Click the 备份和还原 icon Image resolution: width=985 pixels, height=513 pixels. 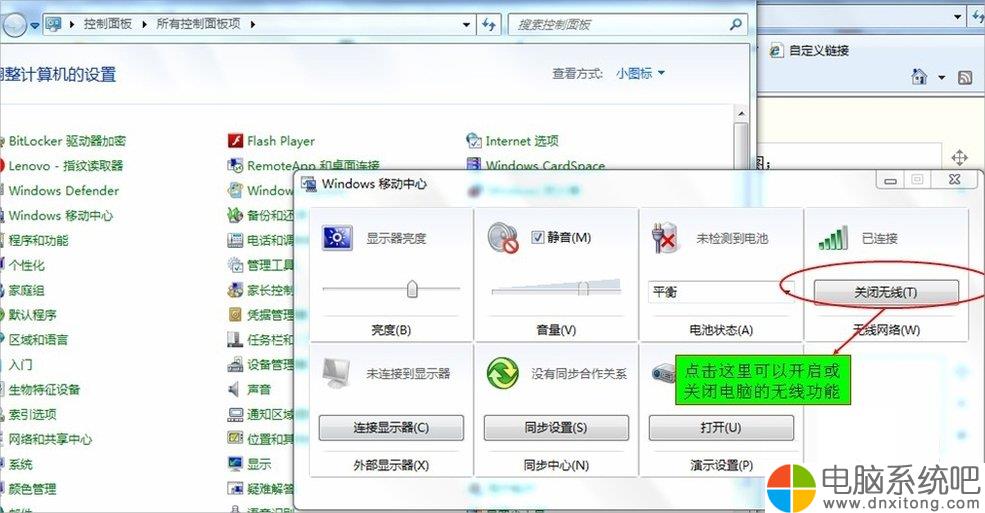236,215
